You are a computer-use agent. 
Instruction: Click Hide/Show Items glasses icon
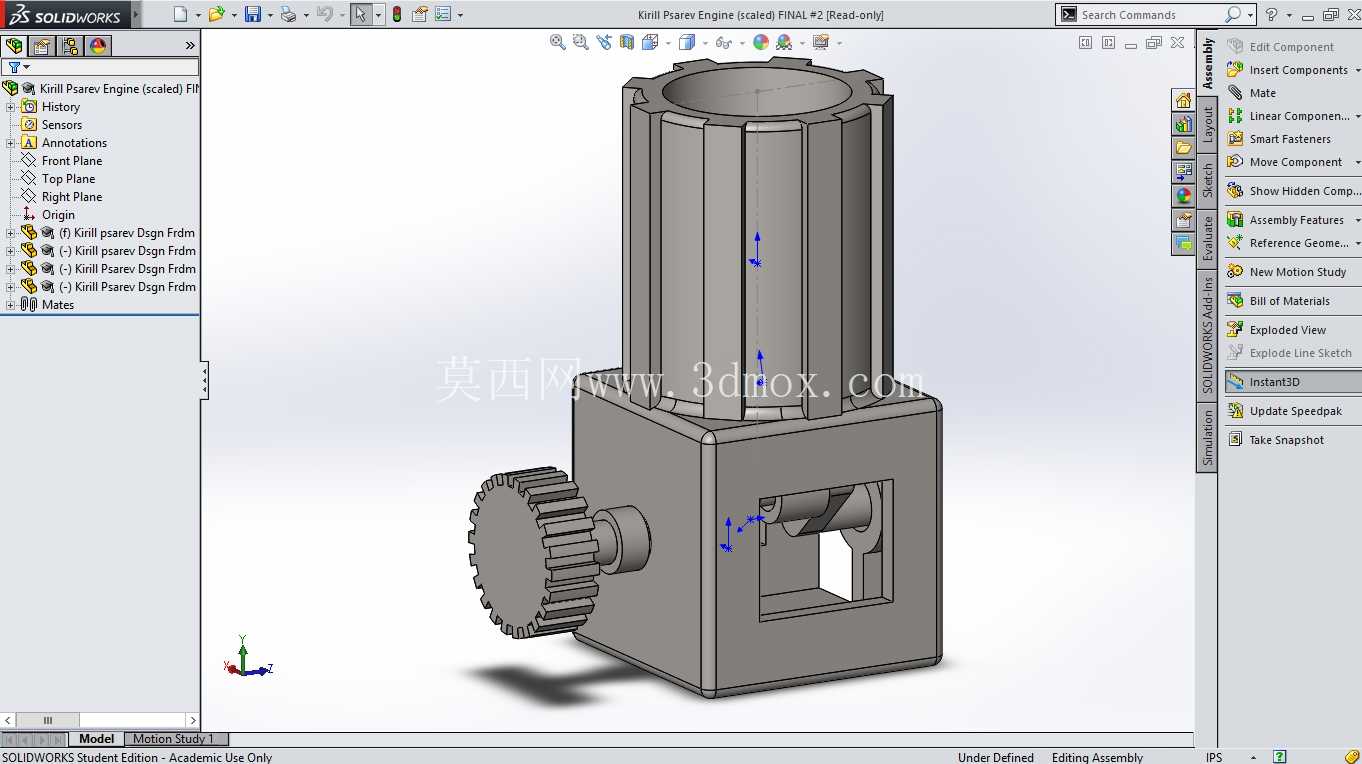723,42
